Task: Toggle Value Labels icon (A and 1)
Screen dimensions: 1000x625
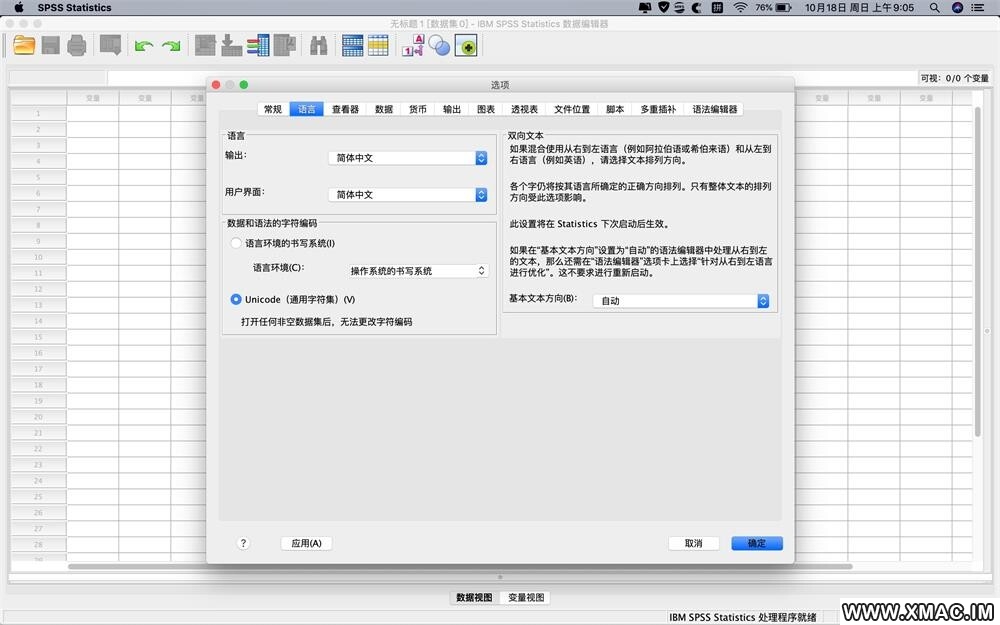Action: coord(412,46)
